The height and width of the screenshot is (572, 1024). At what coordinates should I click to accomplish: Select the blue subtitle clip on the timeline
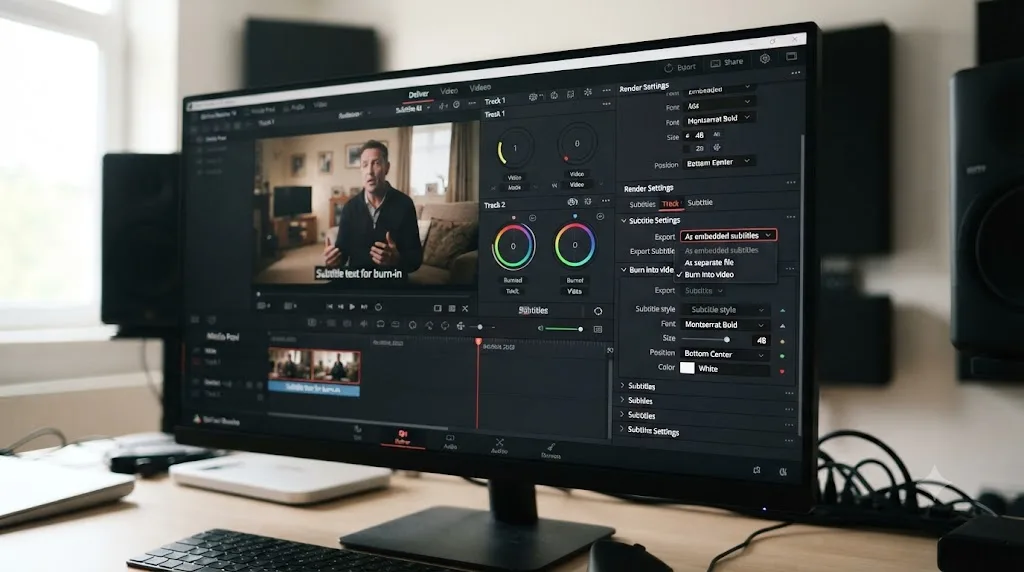point(314,389)
